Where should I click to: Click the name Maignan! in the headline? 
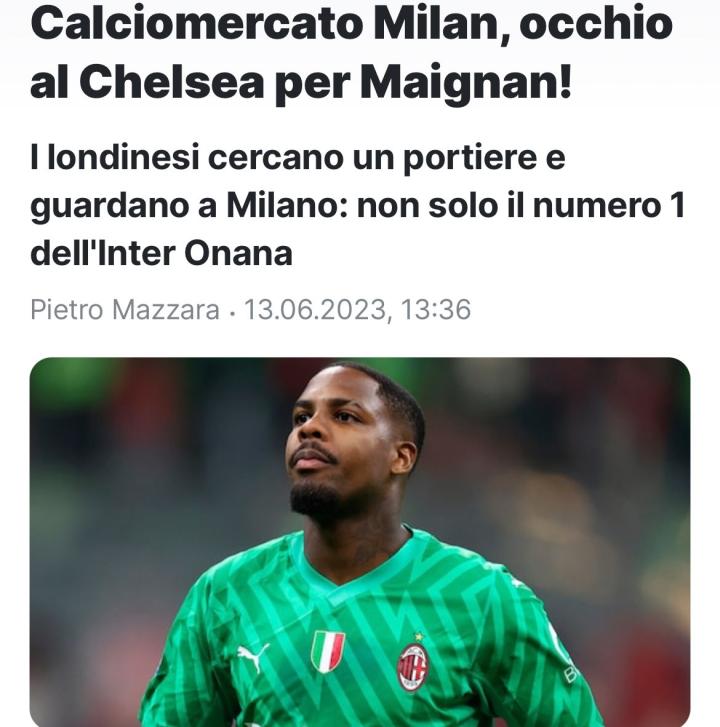pyautogui.click(x=466, y=84)
